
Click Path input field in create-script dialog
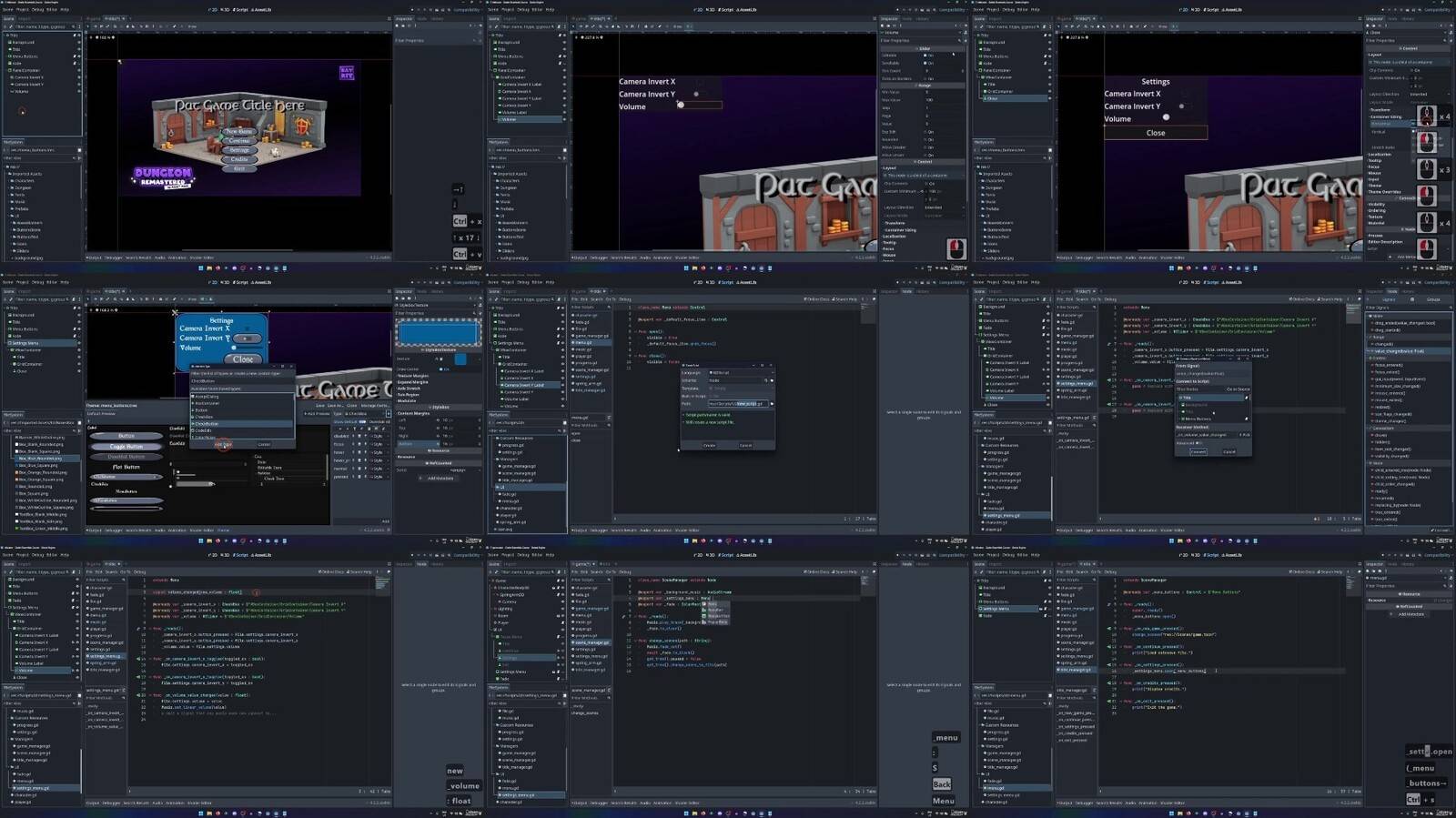738,403
